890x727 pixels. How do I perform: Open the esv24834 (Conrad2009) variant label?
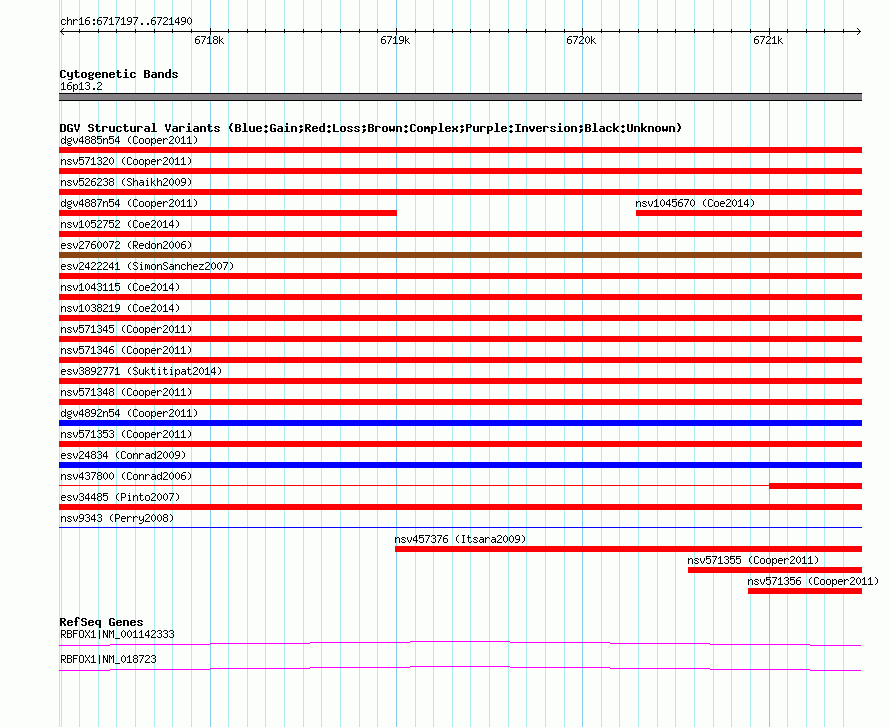tap(123, 455)
